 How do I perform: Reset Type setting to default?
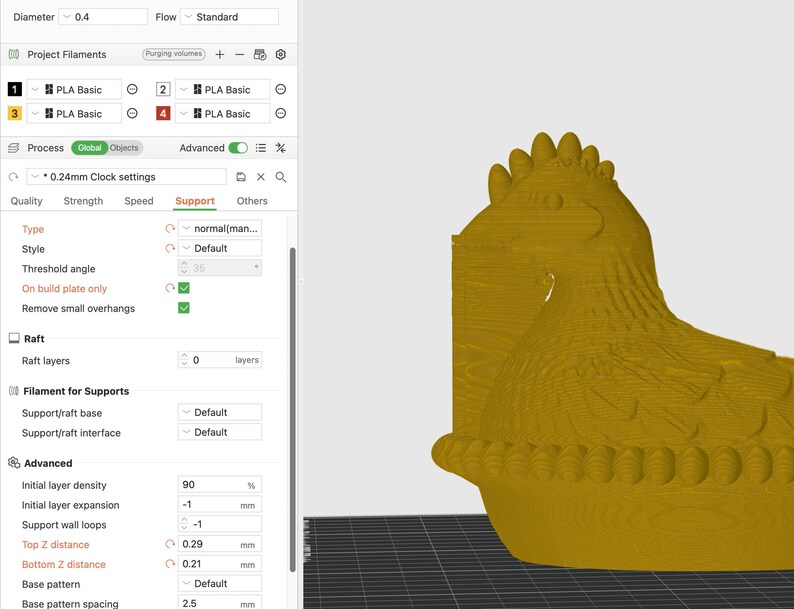tap(170, 229)
